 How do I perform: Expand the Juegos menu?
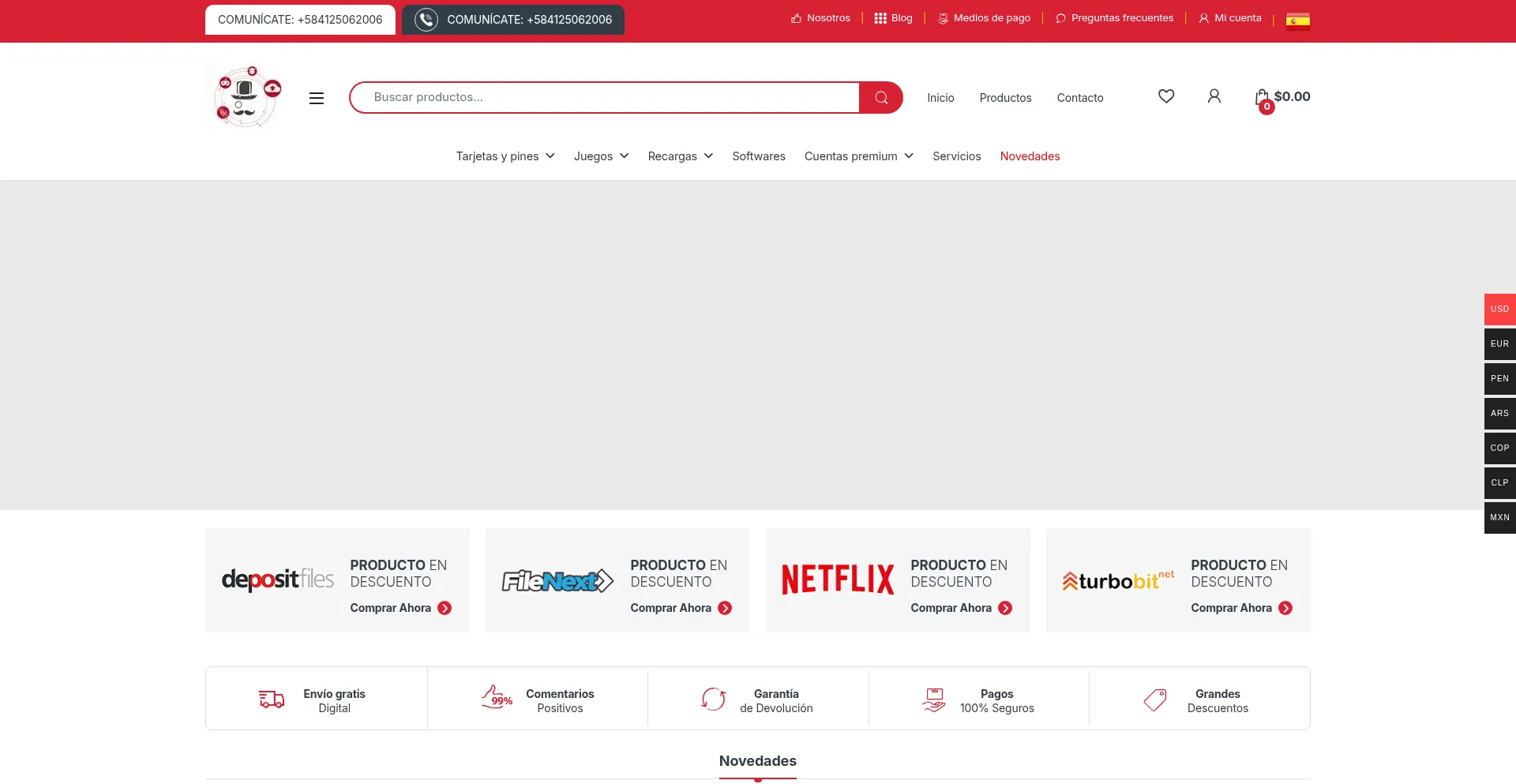click(x=601, y=156)
